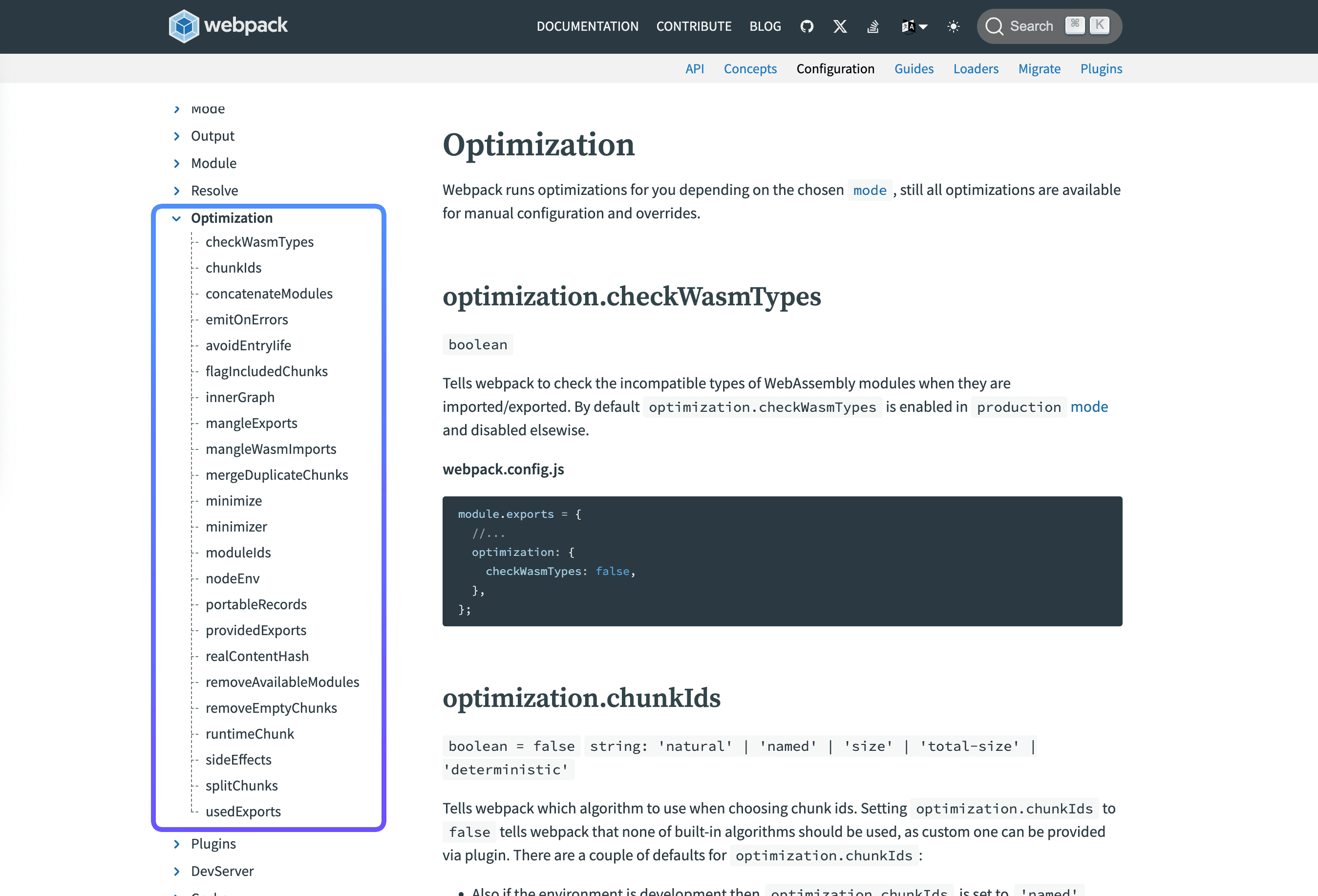
Task: Switch to the Loaders tab
Action: (976, 68)
